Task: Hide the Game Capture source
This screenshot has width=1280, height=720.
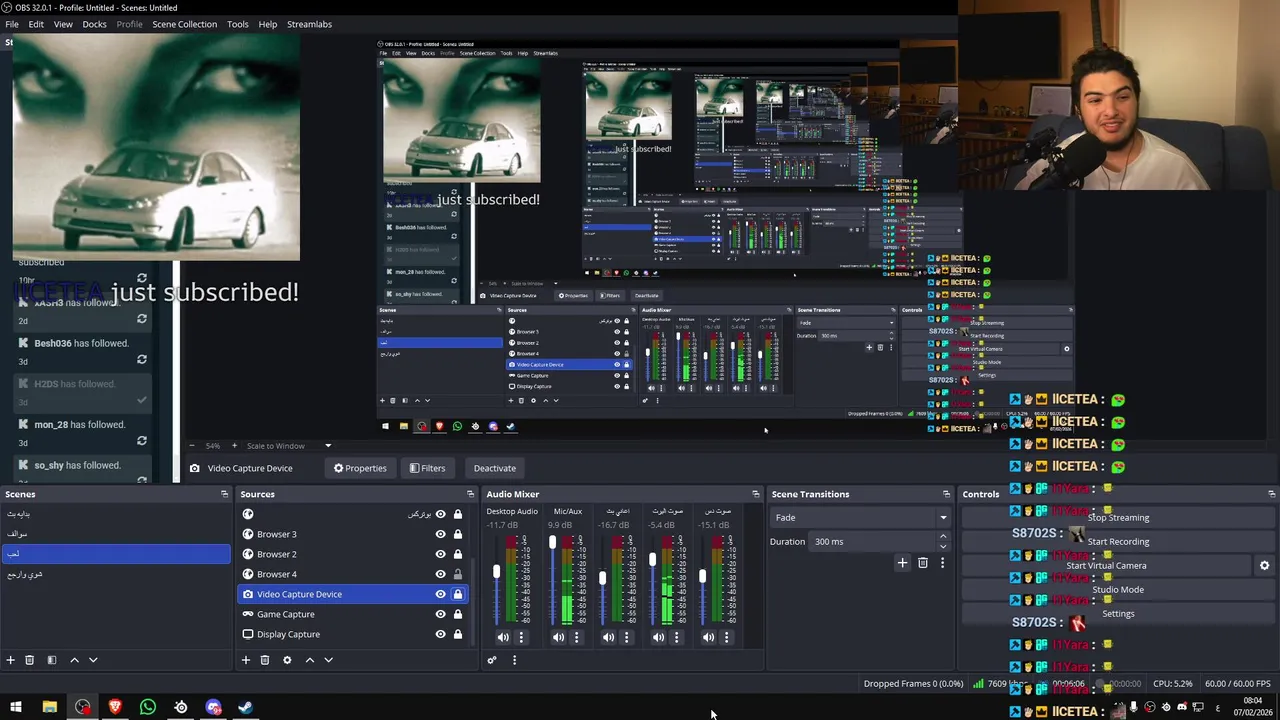Action: [440, 614]
